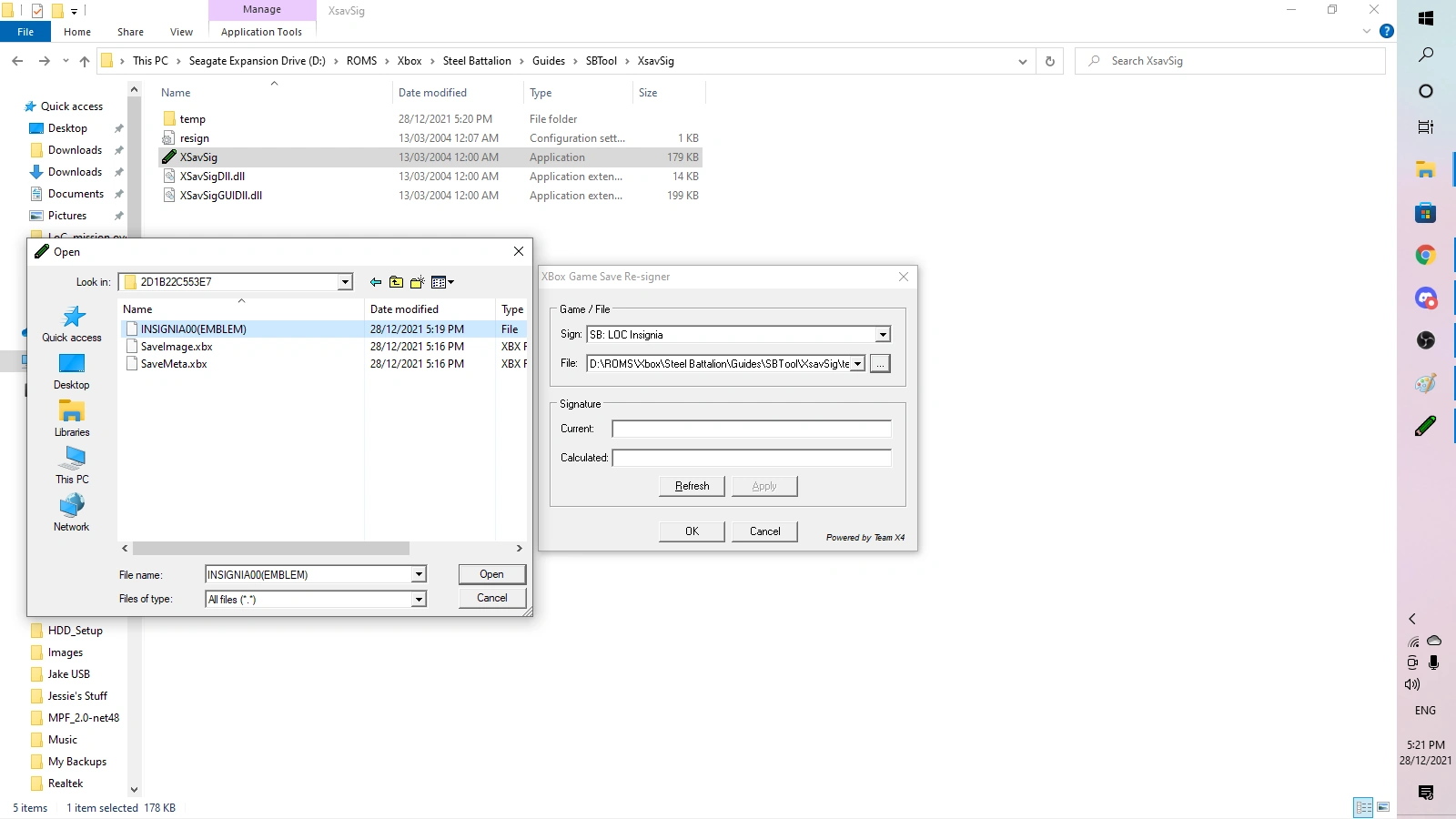Expand the Look in folder dropdown

(345, 282)
